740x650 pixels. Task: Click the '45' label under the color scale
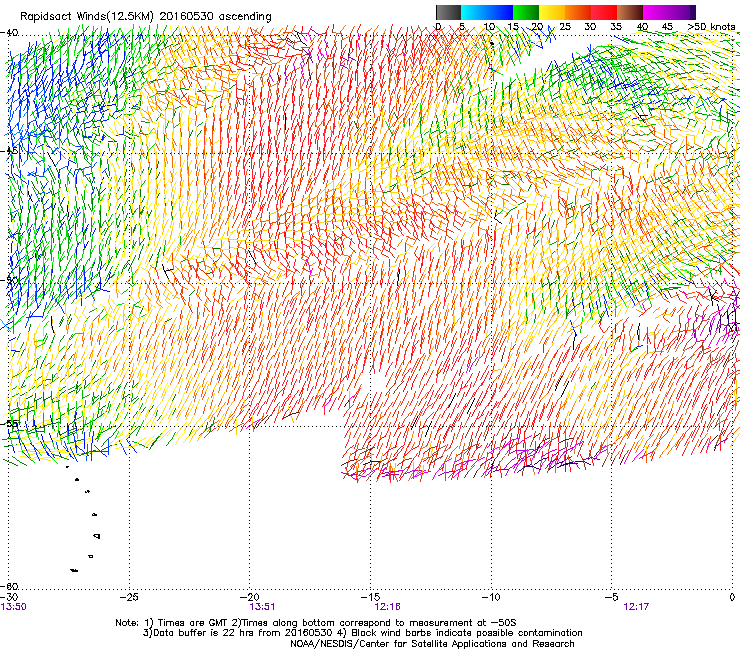click(x=667, y=27)
